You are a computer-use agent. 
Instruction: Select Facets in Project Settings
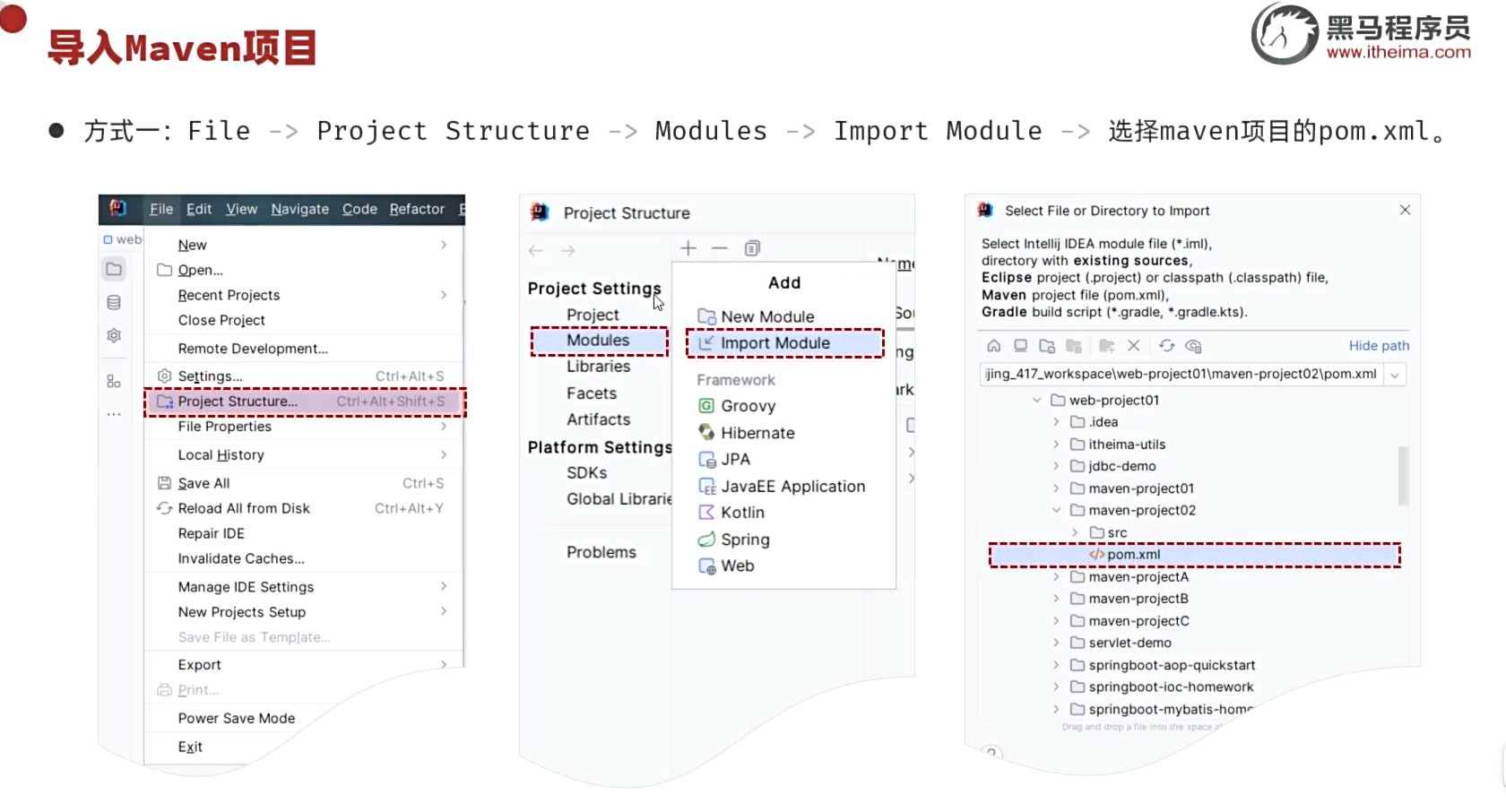(x=592, y=393)
